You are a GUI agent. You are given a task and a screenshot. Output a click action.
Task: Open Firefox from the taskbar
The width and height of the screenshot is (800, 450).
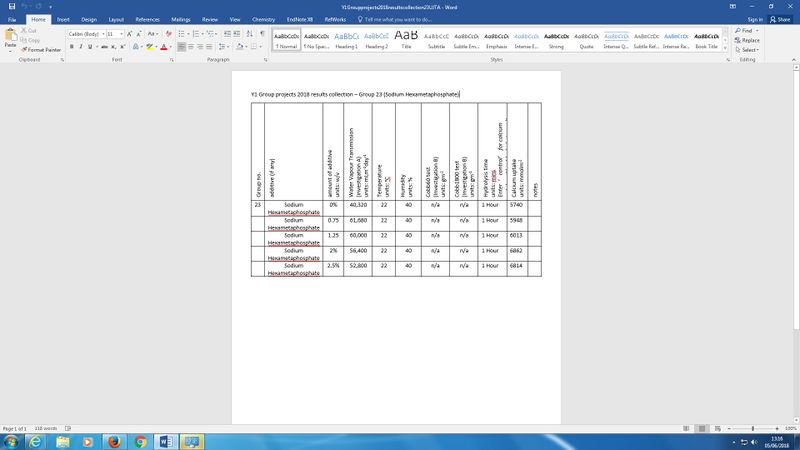click(114, 442)
